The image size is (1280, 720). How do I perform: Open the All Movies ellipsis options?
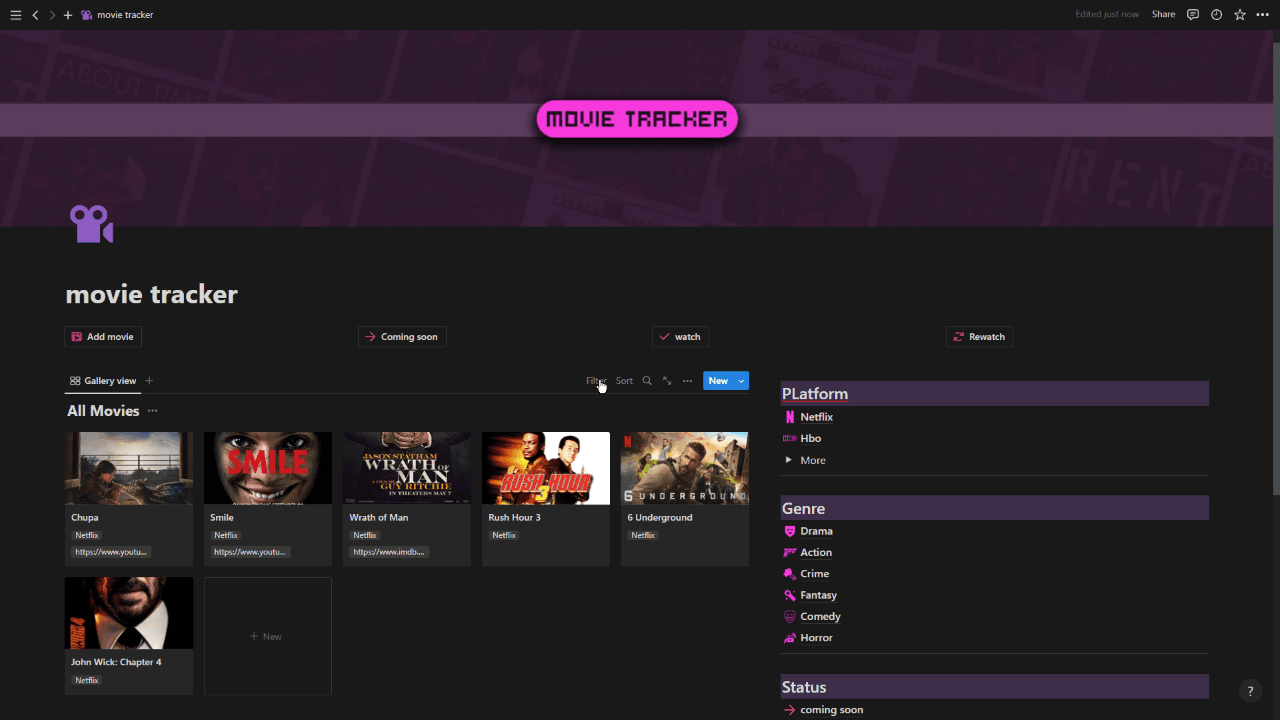point(153,411)
